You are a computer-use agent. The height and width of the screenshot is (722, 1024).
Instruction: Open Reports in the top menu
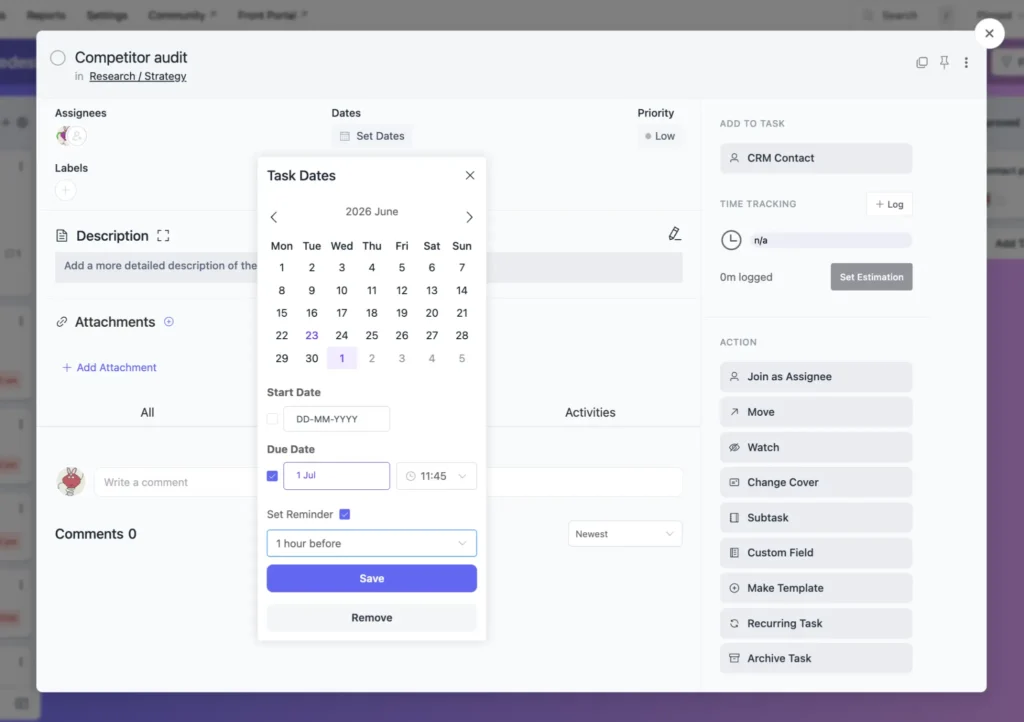point(46,15)
